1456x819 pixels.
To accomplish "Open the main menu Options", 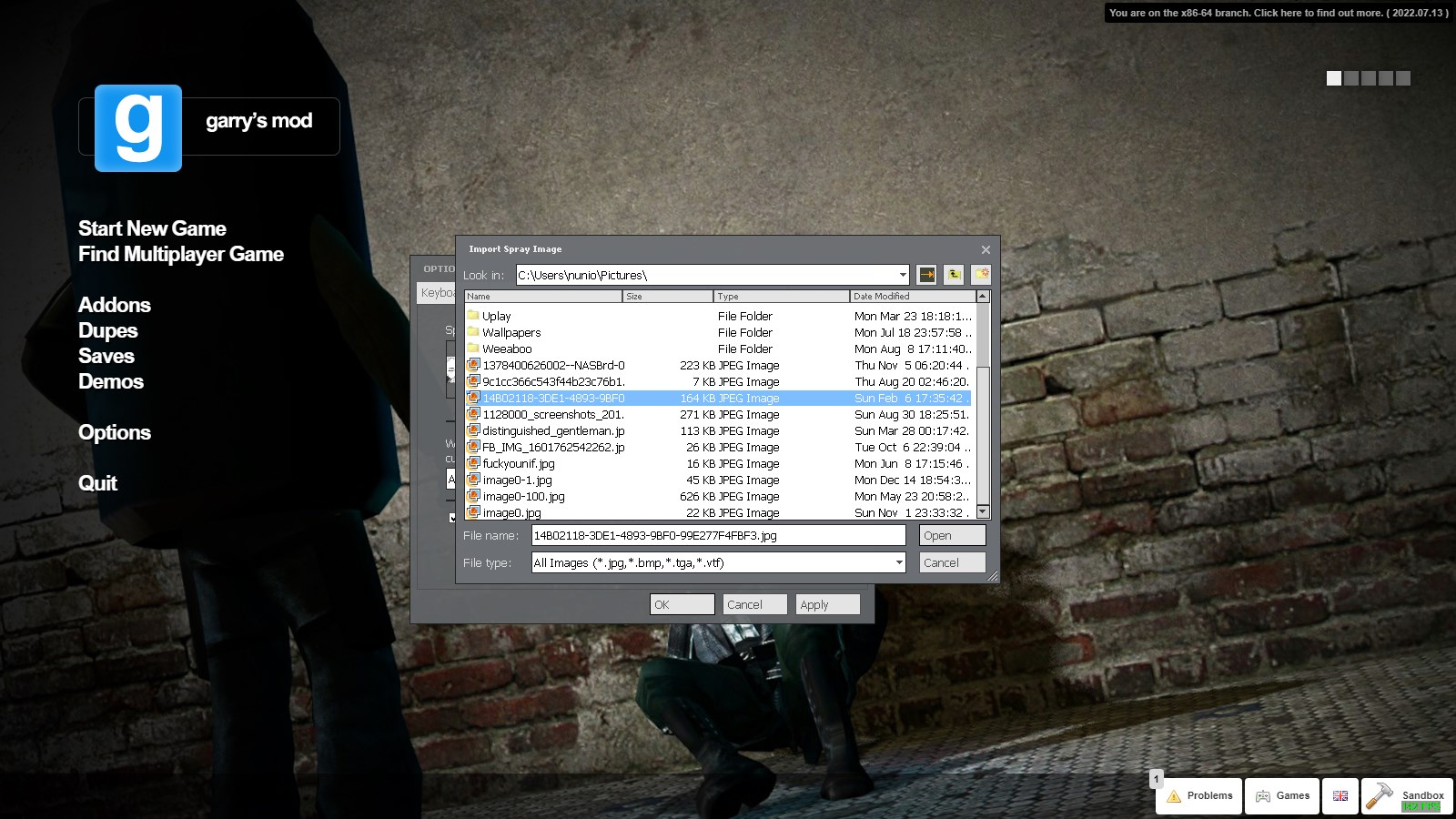I will point(115,432).
